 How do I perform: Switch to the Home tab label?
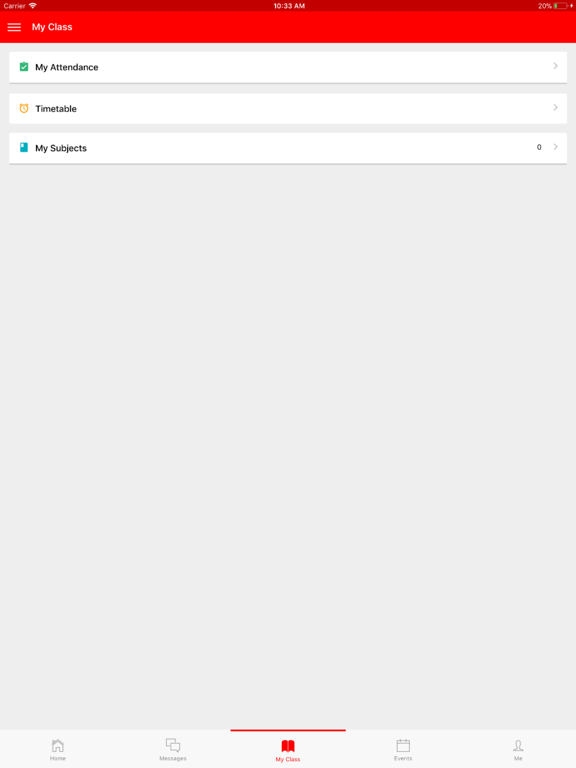click(x=58, y=758)
